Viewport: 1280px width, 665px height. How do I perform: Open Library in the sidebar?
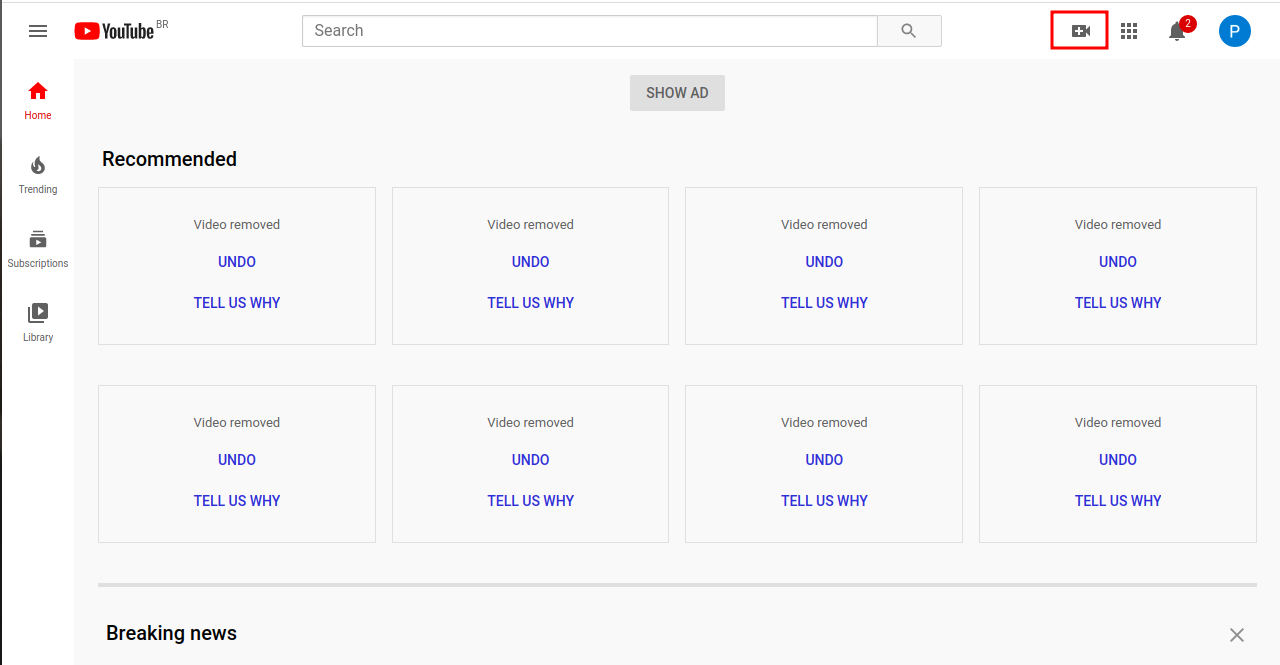coord(38,323)
